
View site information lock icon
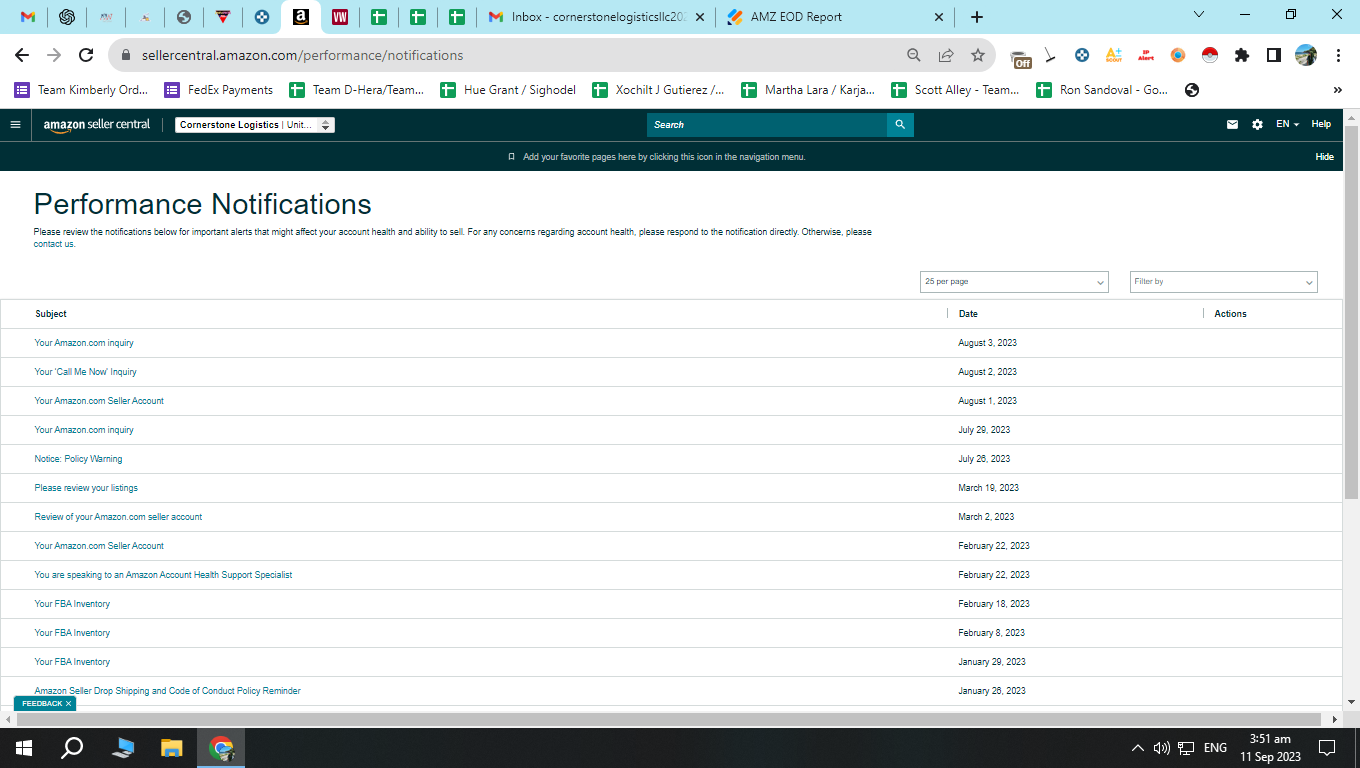pyautogui.click(x=127, y=56)
